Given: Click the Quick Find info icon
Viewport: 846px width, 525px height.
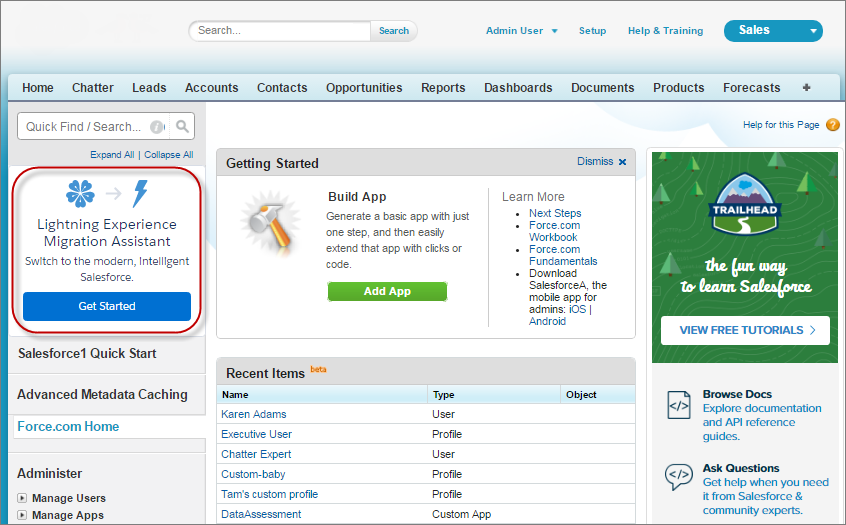Looking at the screenshot, I should coord(157,127).
